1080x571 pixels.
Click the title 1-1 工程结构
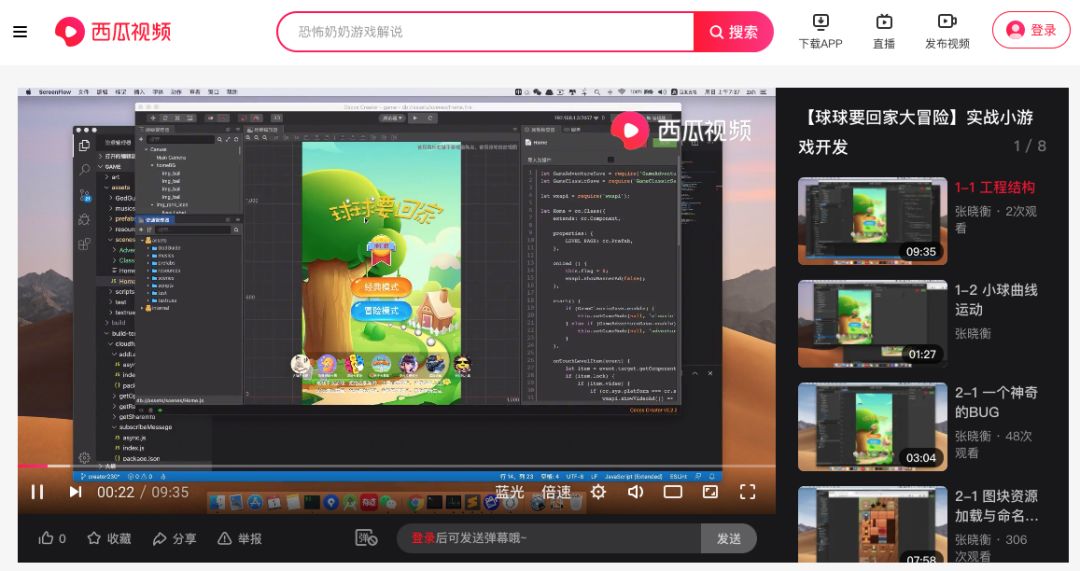pos(995,187)
